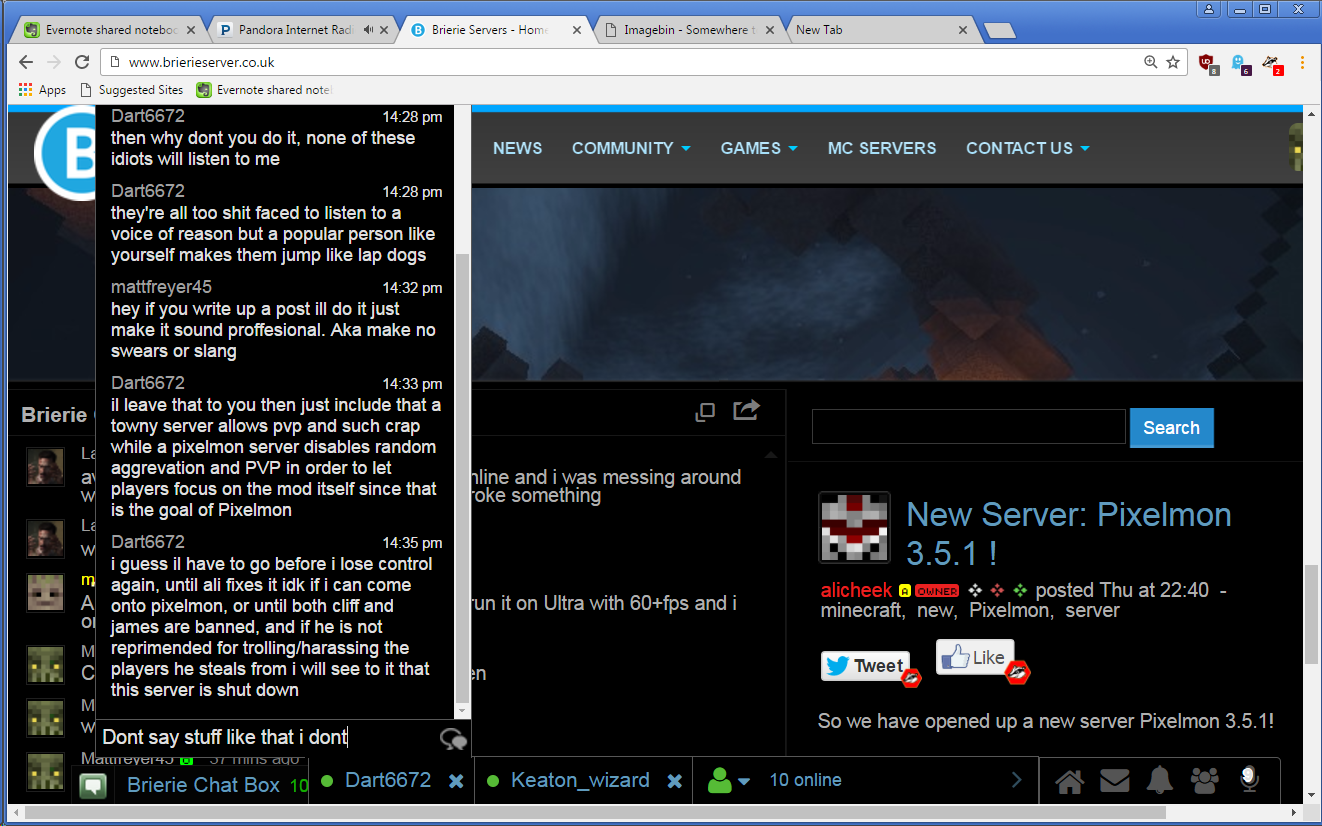
Task: Click the 10 online text
Action: tap(805, 780)
